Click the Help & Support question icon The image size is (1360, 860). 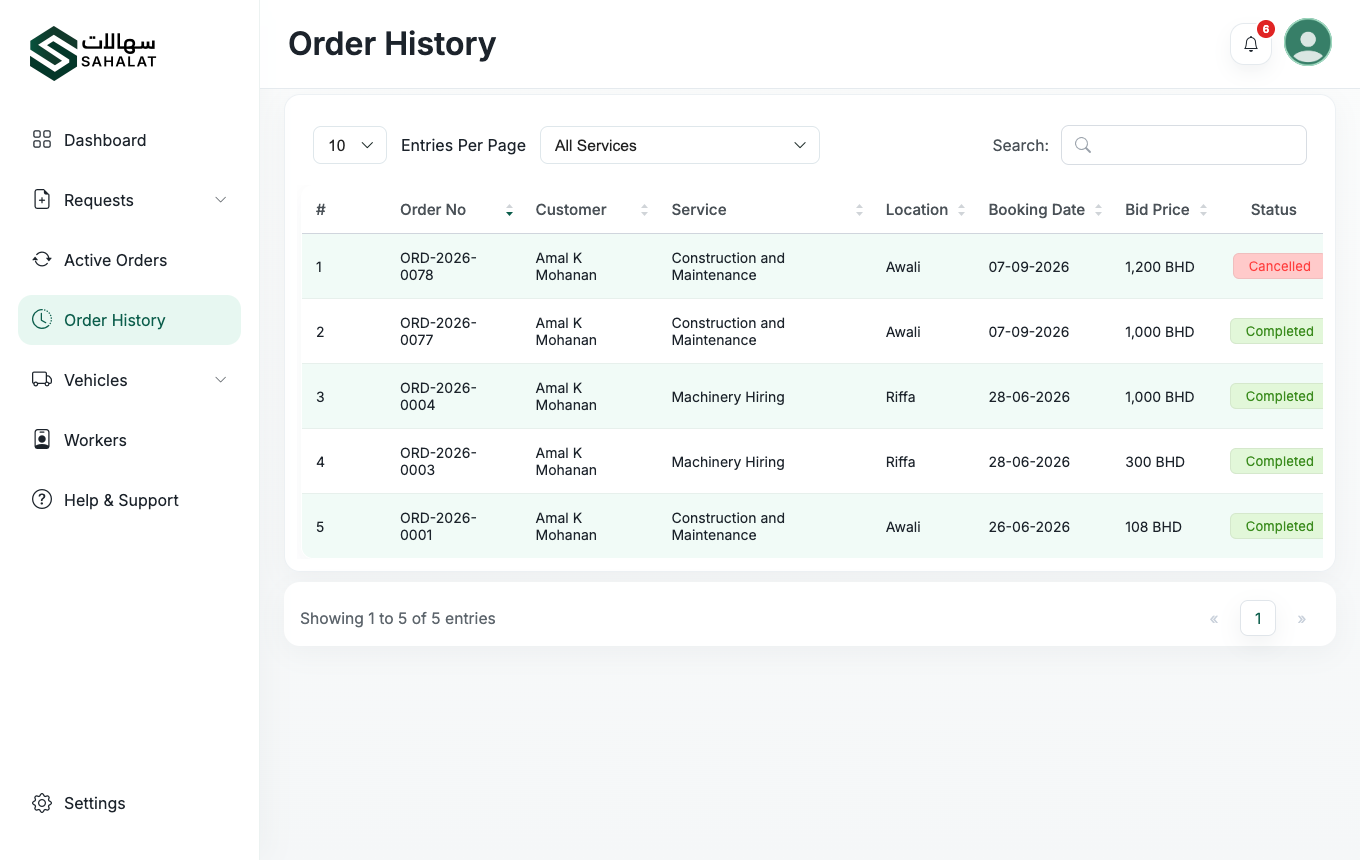point(42,500)
